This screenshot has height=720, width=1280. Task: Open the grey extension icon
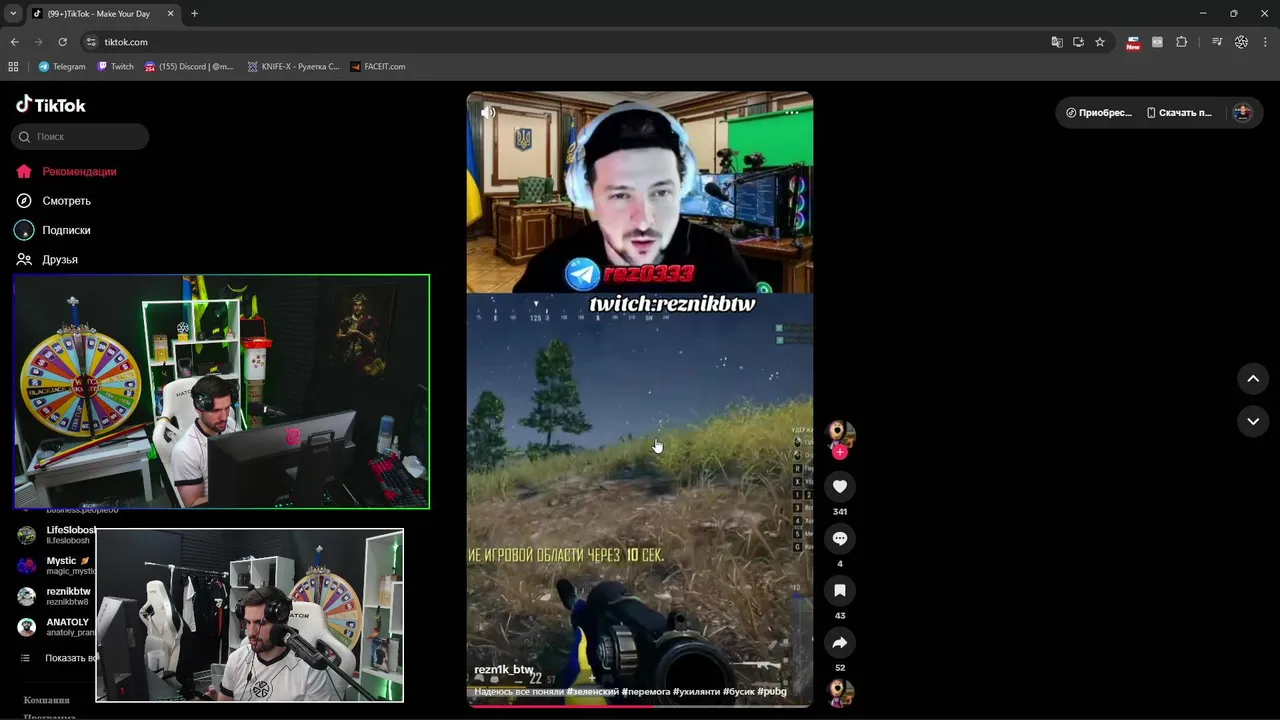click(x=1157, y=42)
